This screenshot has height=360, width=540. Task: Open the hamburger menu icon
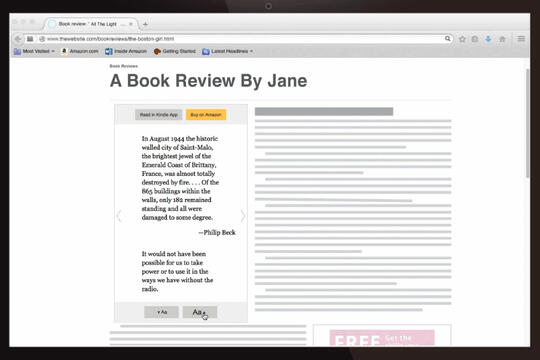click(x=521, y=39)
